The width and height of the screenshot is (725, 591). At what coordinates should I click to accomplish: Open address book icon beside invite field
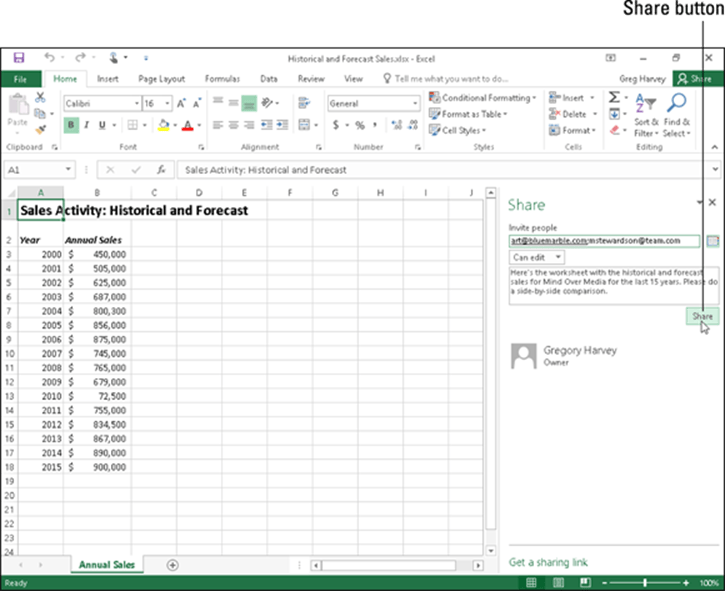click(x=713, y=241)
